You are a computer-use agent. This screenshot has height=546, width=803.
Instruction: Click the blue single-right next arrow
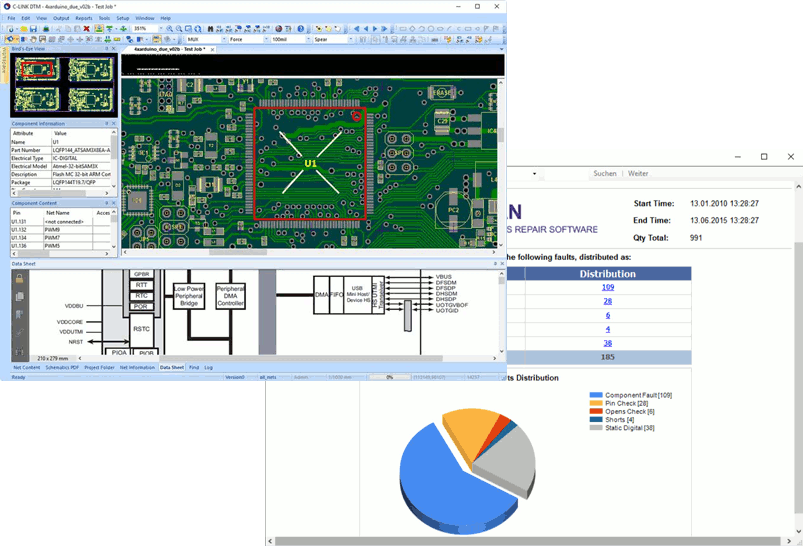375,29
